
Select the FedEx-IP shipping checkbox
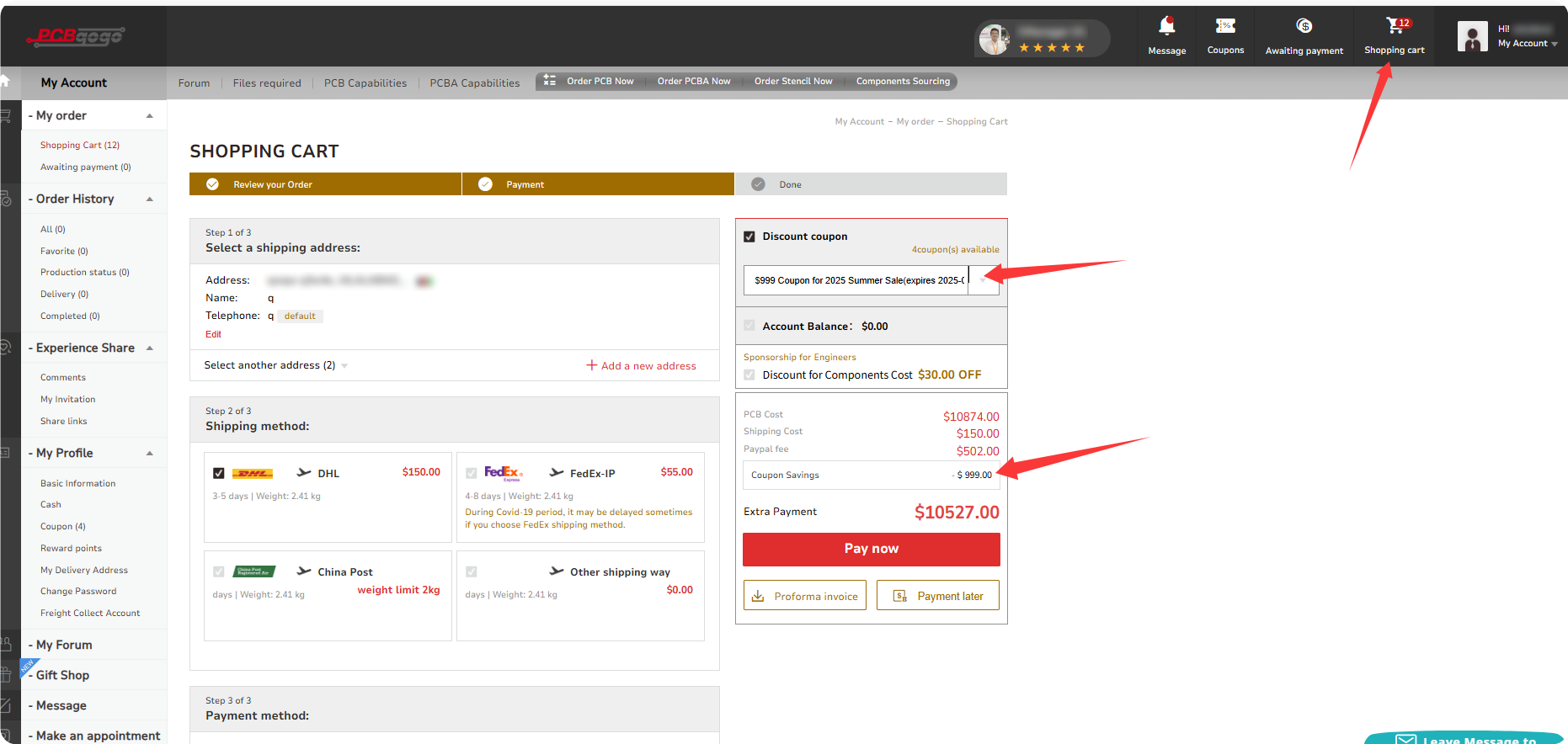[472, 473]
